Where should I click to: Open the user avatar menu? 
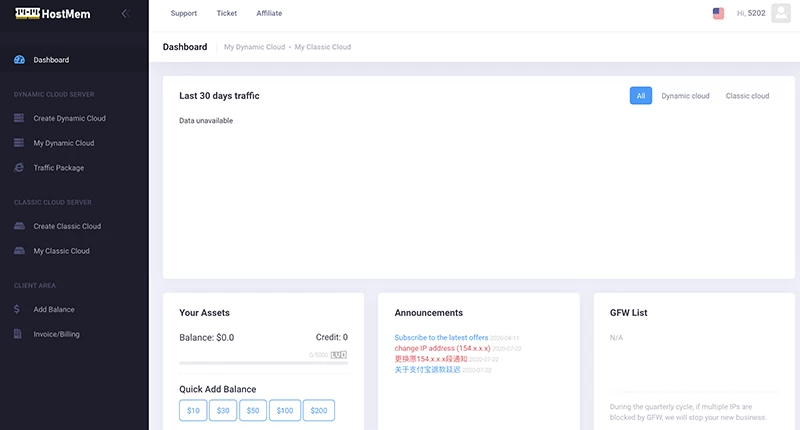781,13
